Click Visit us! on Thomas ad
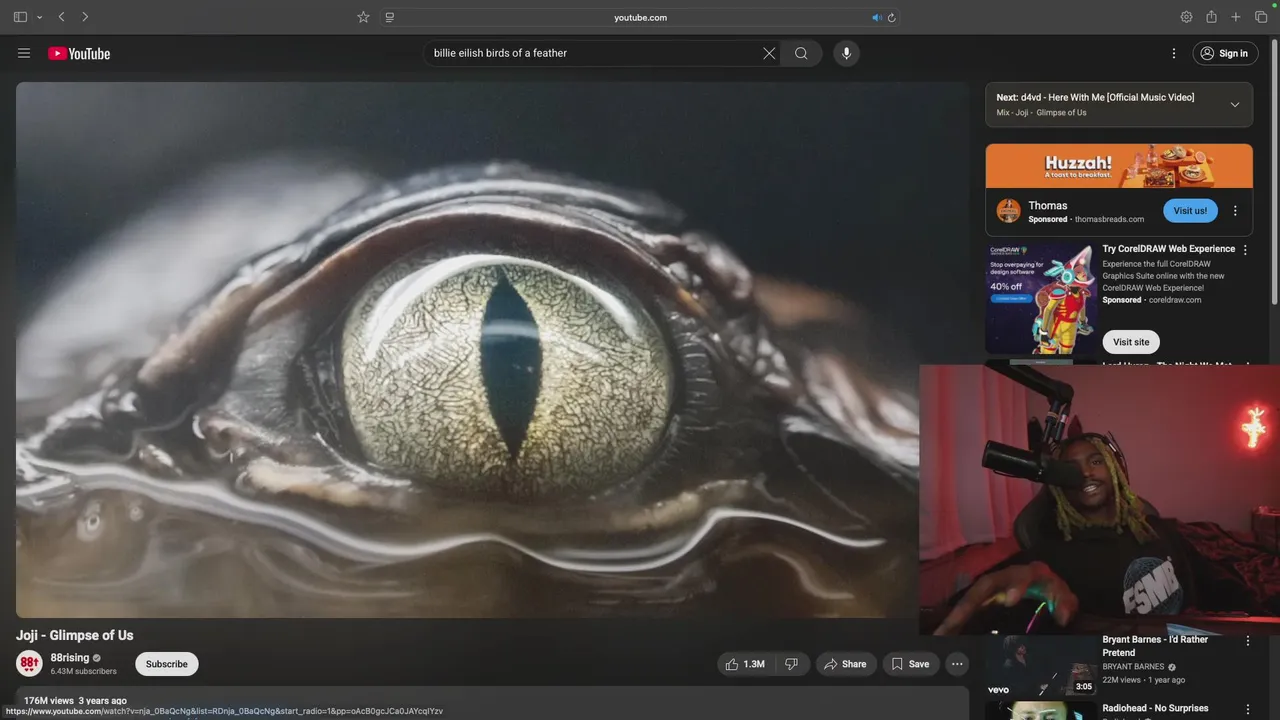1280x720 pixels. pyautogui.click(x=1190, y=211)
